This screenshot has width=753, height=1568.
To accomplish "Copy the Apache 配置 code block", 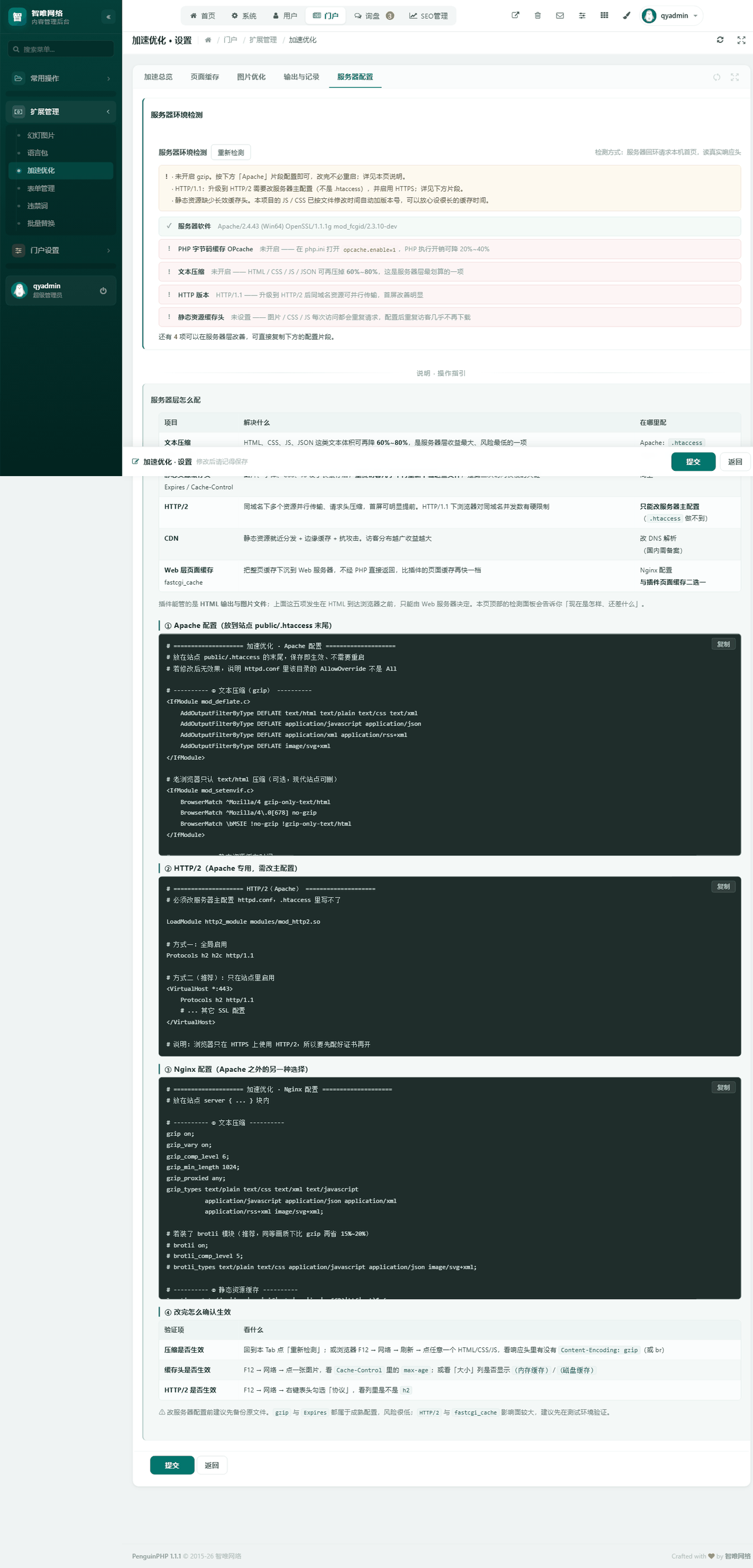I will coord(723,645).
